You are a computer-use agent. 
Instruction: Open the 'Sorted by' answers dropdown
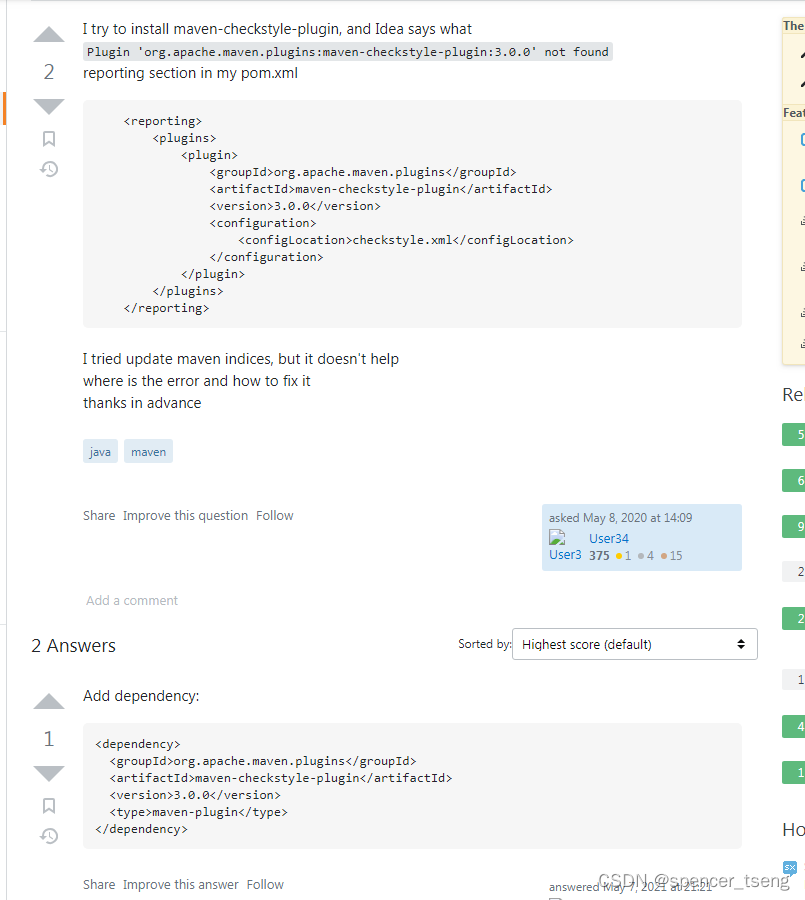click(x=634, y=644)
